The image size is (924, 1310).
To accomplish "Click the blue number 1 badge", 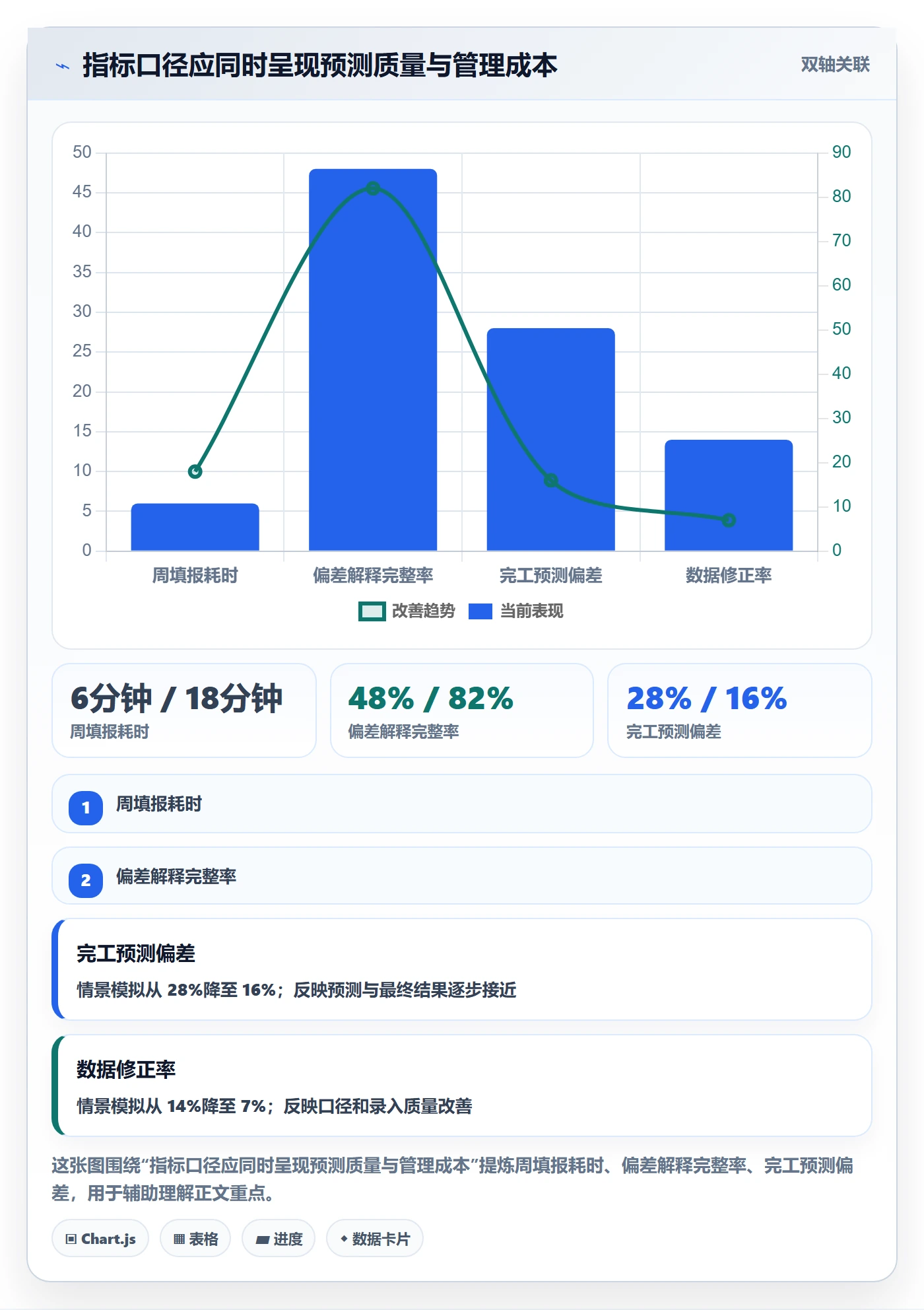I will [86, 808].
